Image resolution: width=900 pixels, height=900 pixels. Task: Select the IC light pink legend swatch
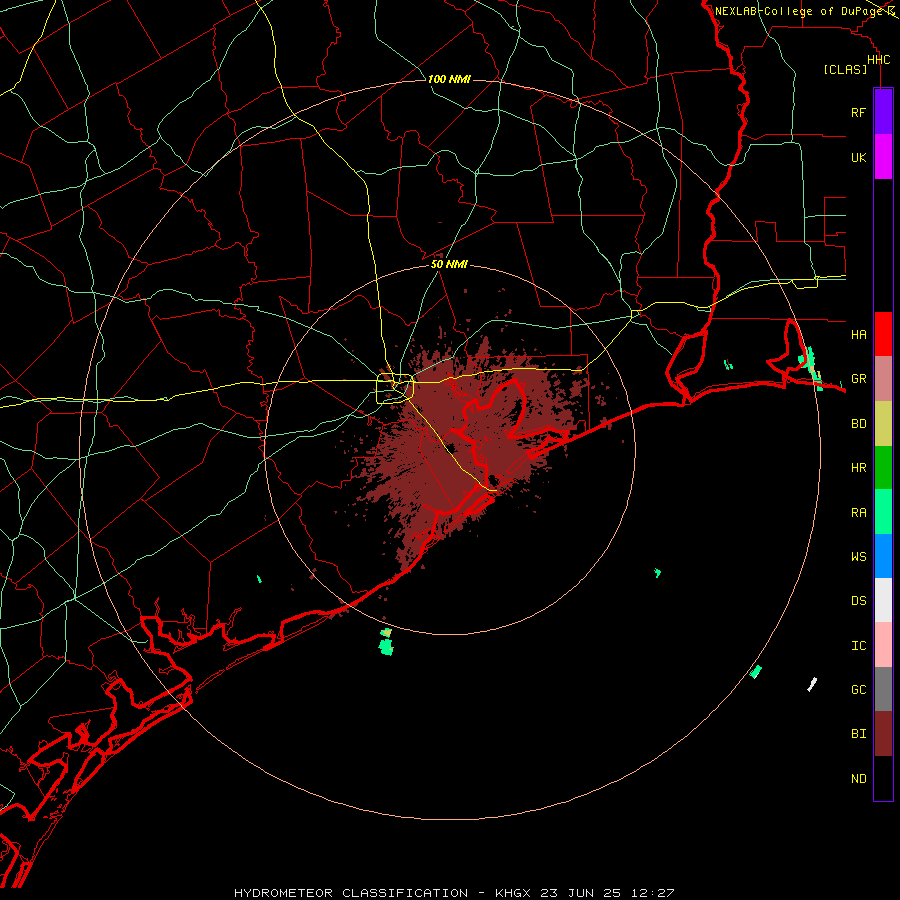point(883,645)
